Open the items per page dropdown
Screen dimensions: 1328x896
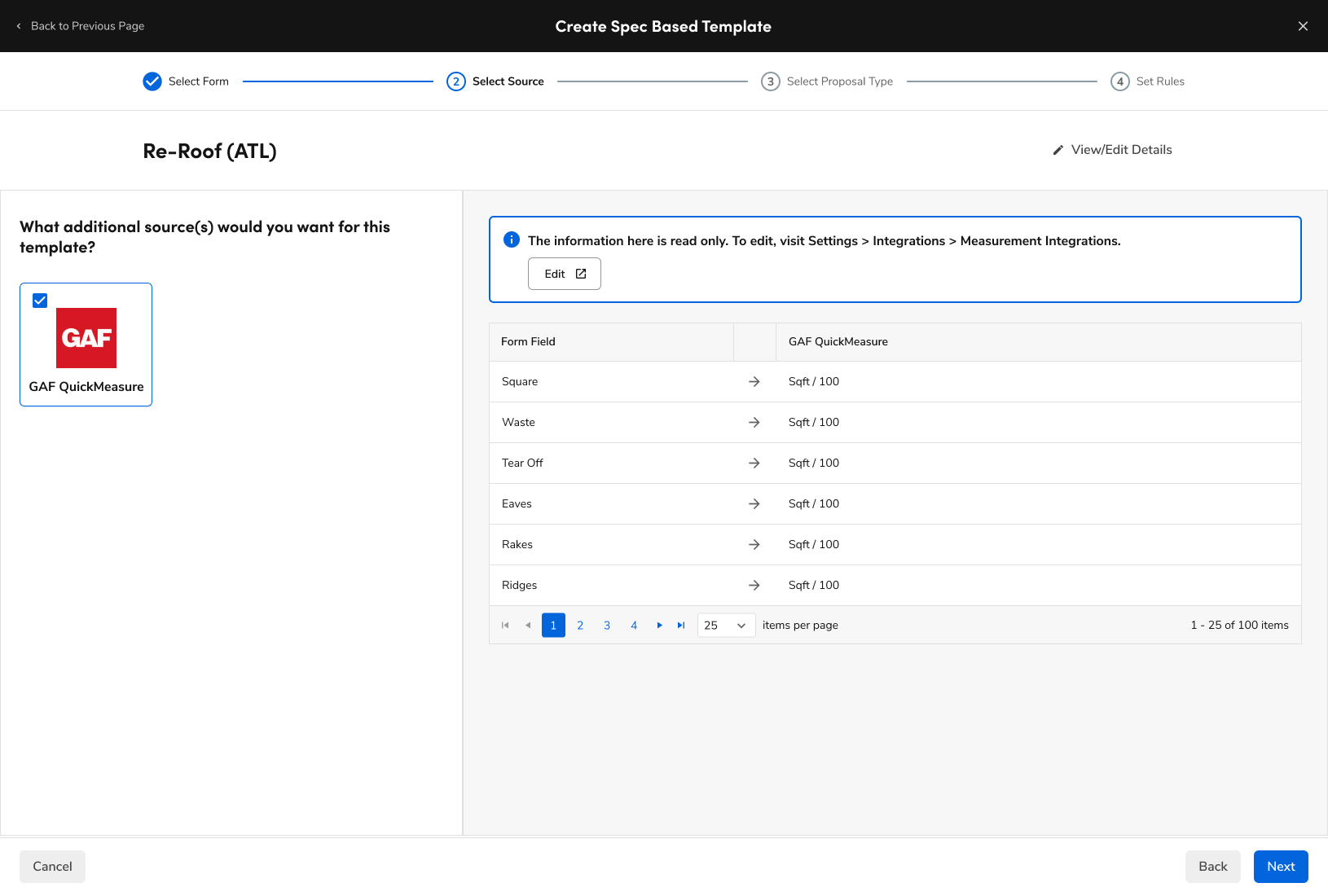tap(724, 625)
